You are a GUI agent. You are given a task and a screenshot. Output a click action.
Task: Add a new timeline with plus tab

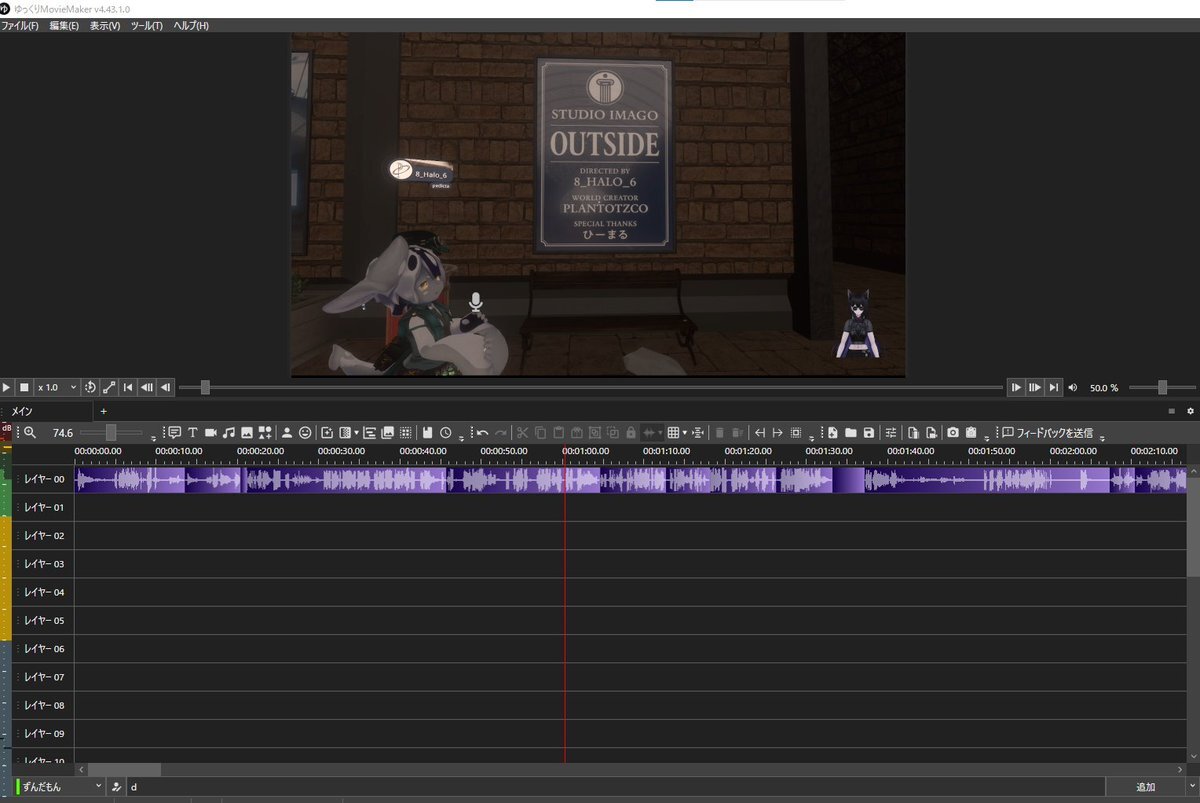(103, 411)
